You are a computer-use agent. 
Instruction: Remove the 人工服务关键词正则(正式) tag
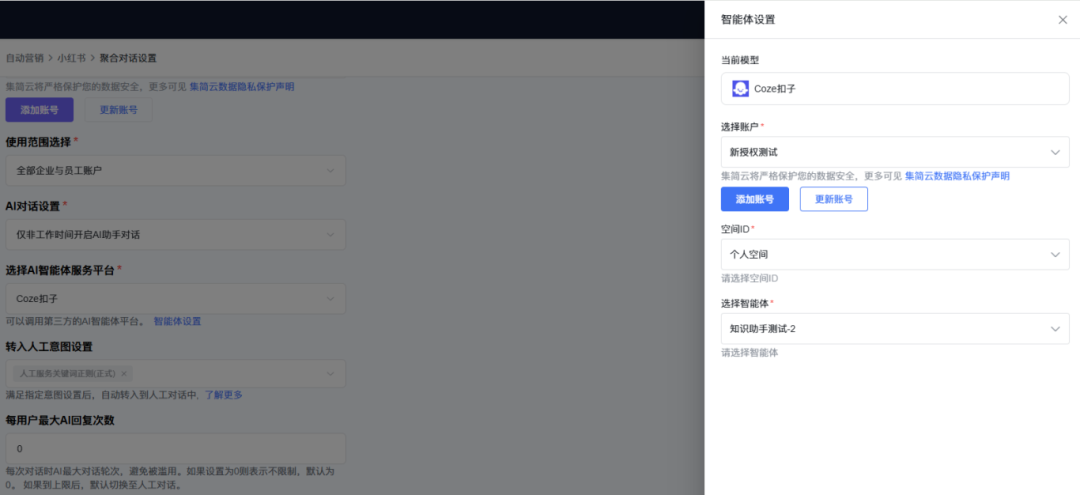[124, 374]
